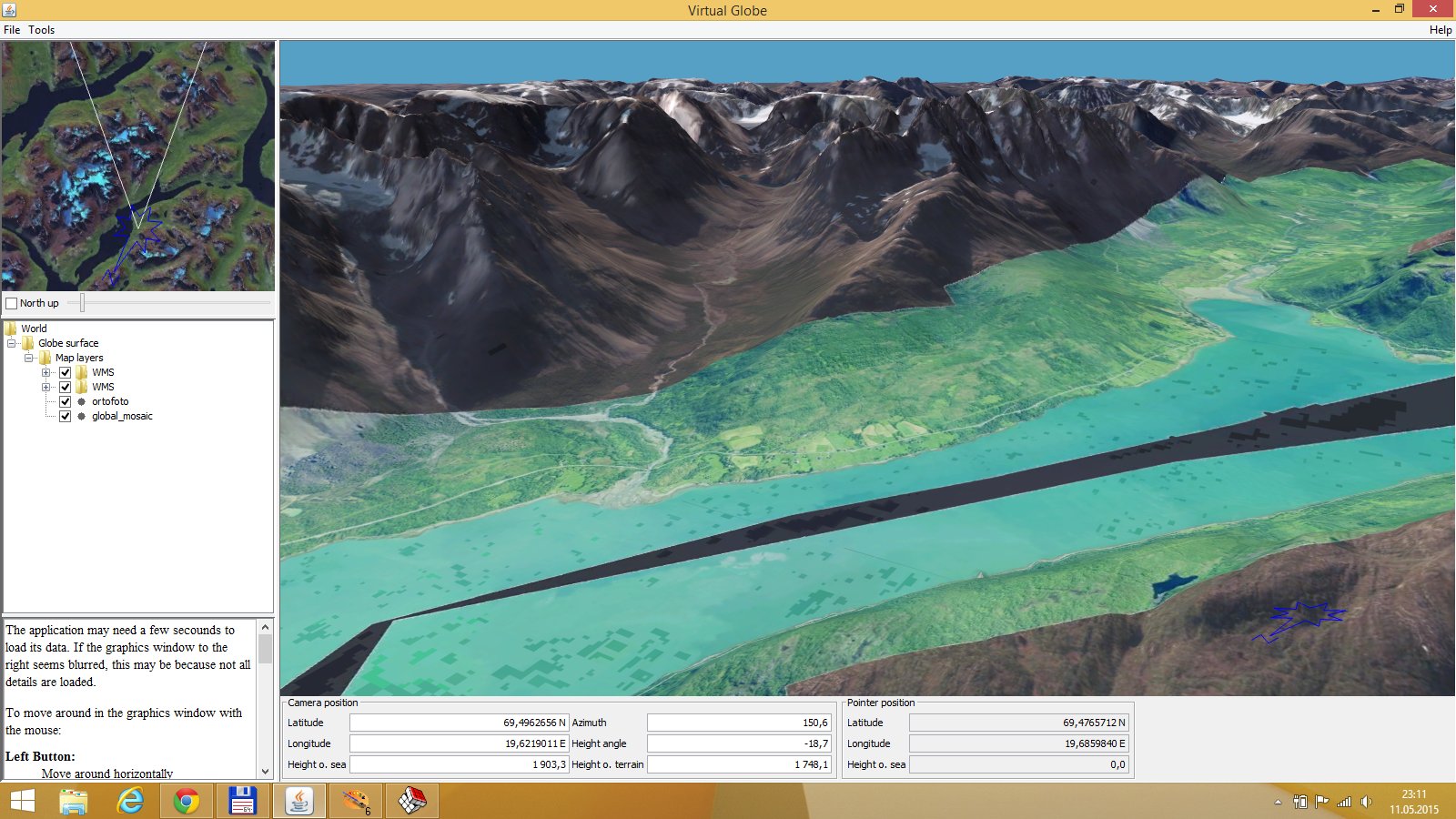Switch to the Java app in taskbar

click(299, 801)
